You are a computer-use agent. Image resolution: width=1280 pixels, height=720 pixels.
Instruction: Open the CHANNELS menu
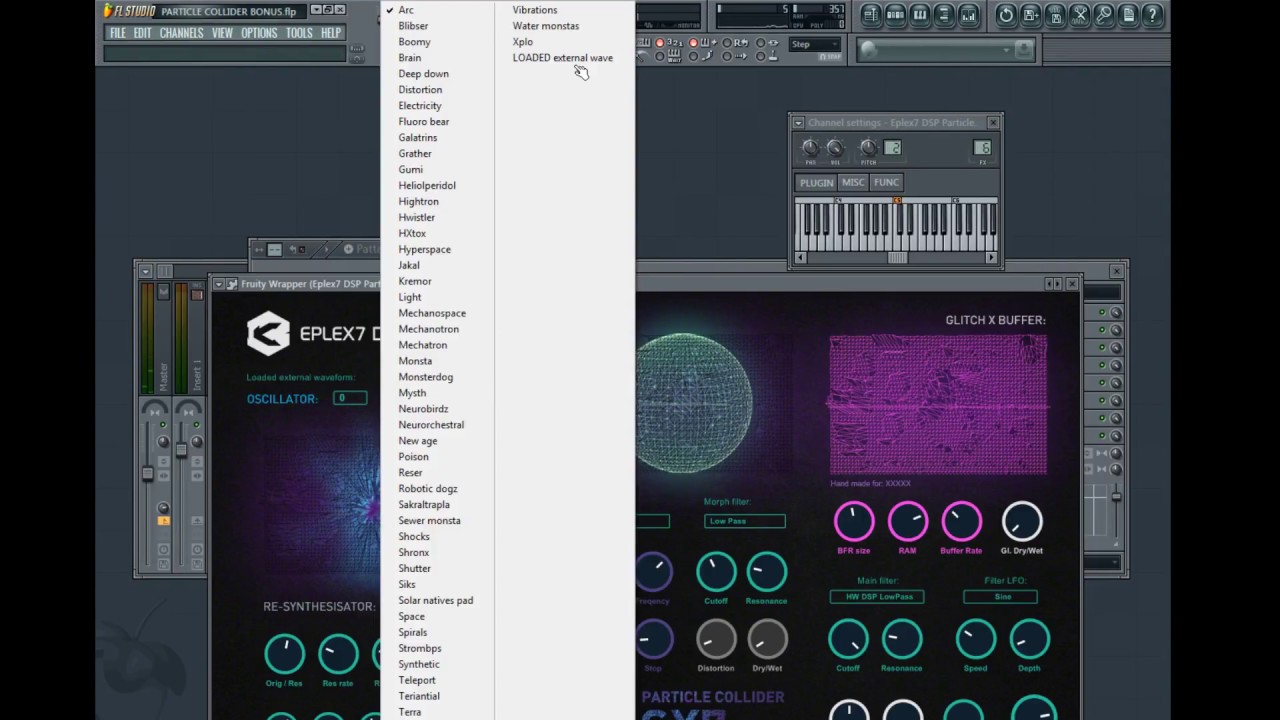(x=181, y=33)
